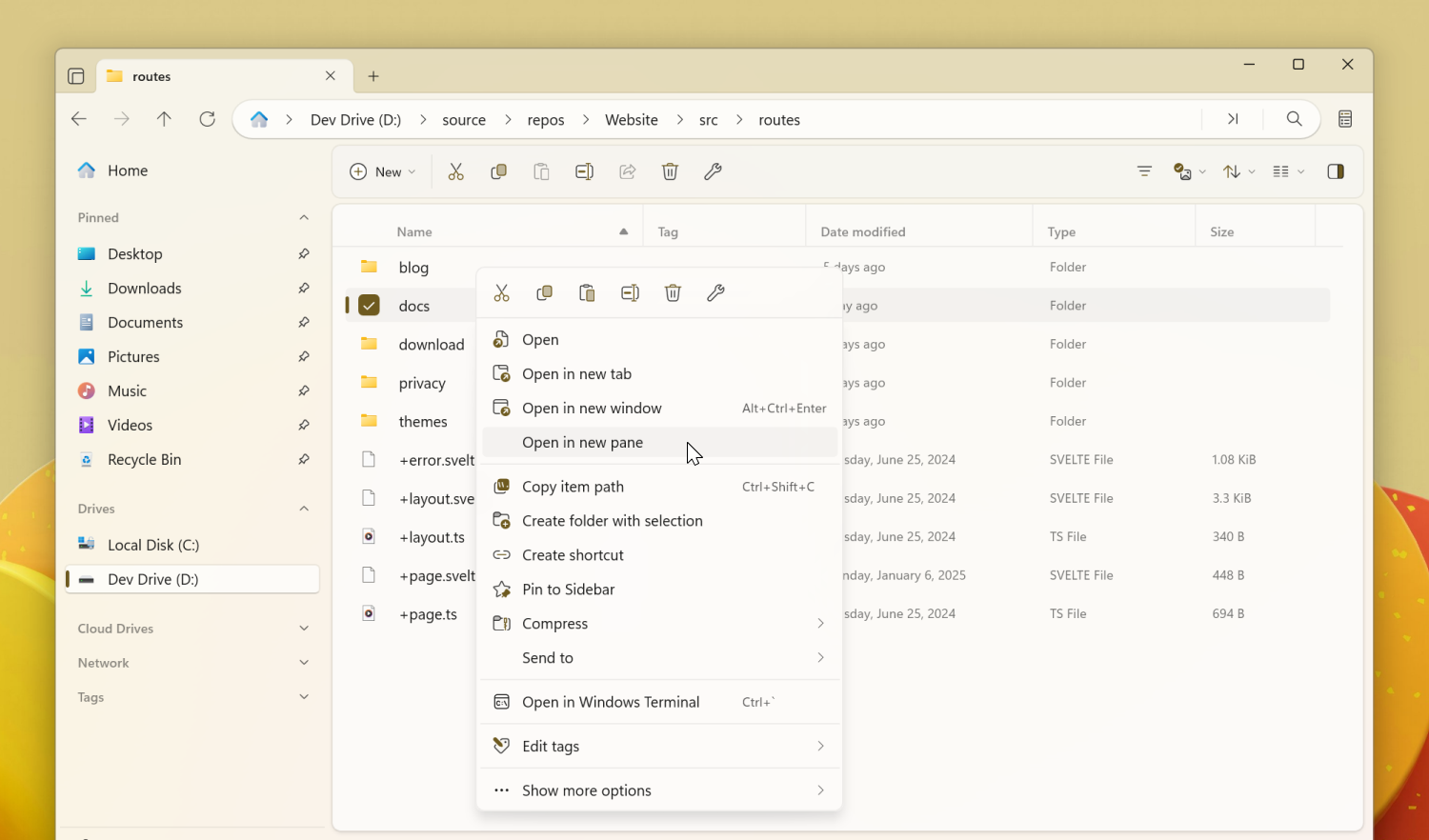
Task: Open search using the magnifier icon
Action: (x=1294, y=119)
